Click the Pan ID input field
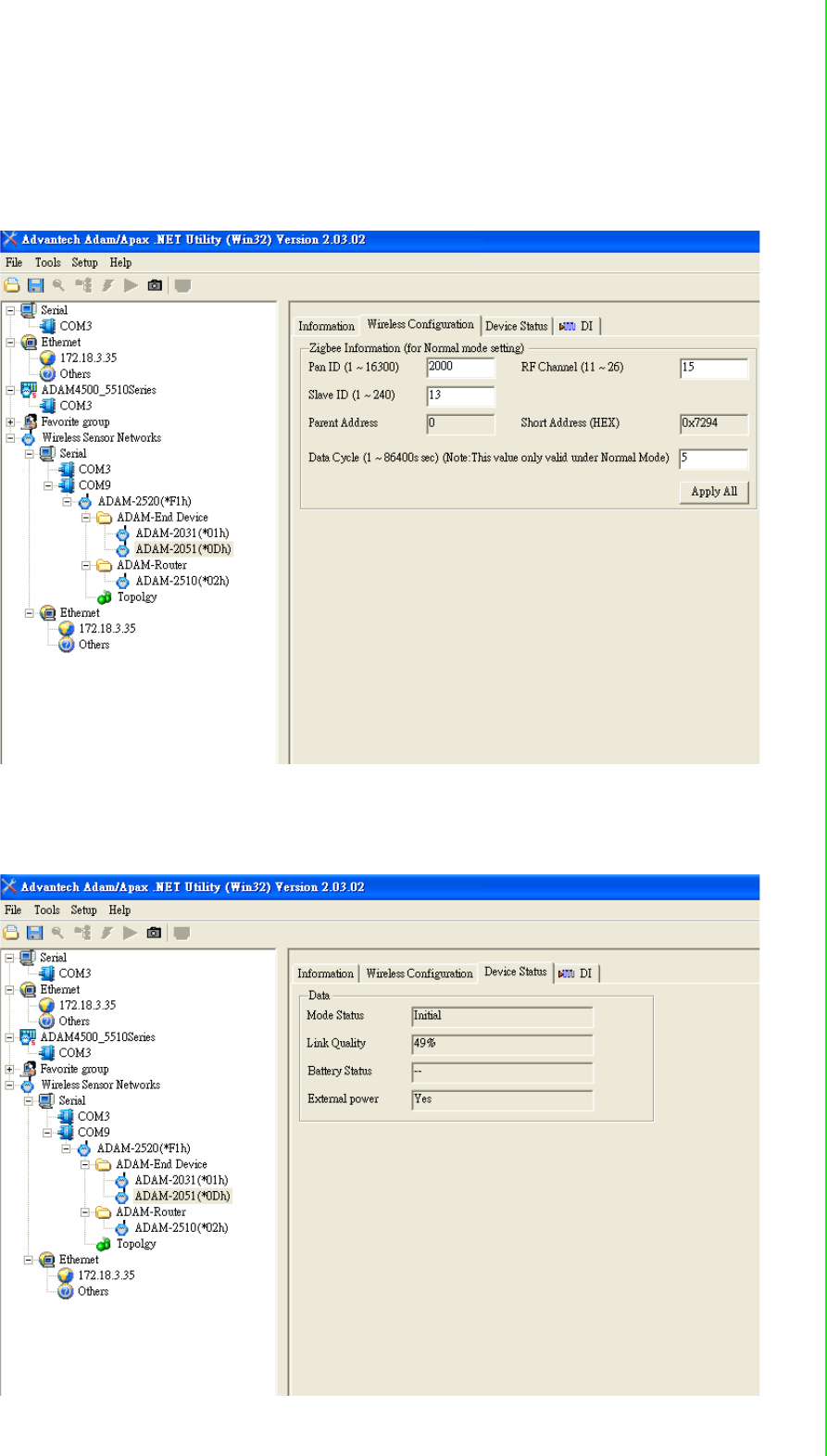827x1456 pixels. (461, 368)
